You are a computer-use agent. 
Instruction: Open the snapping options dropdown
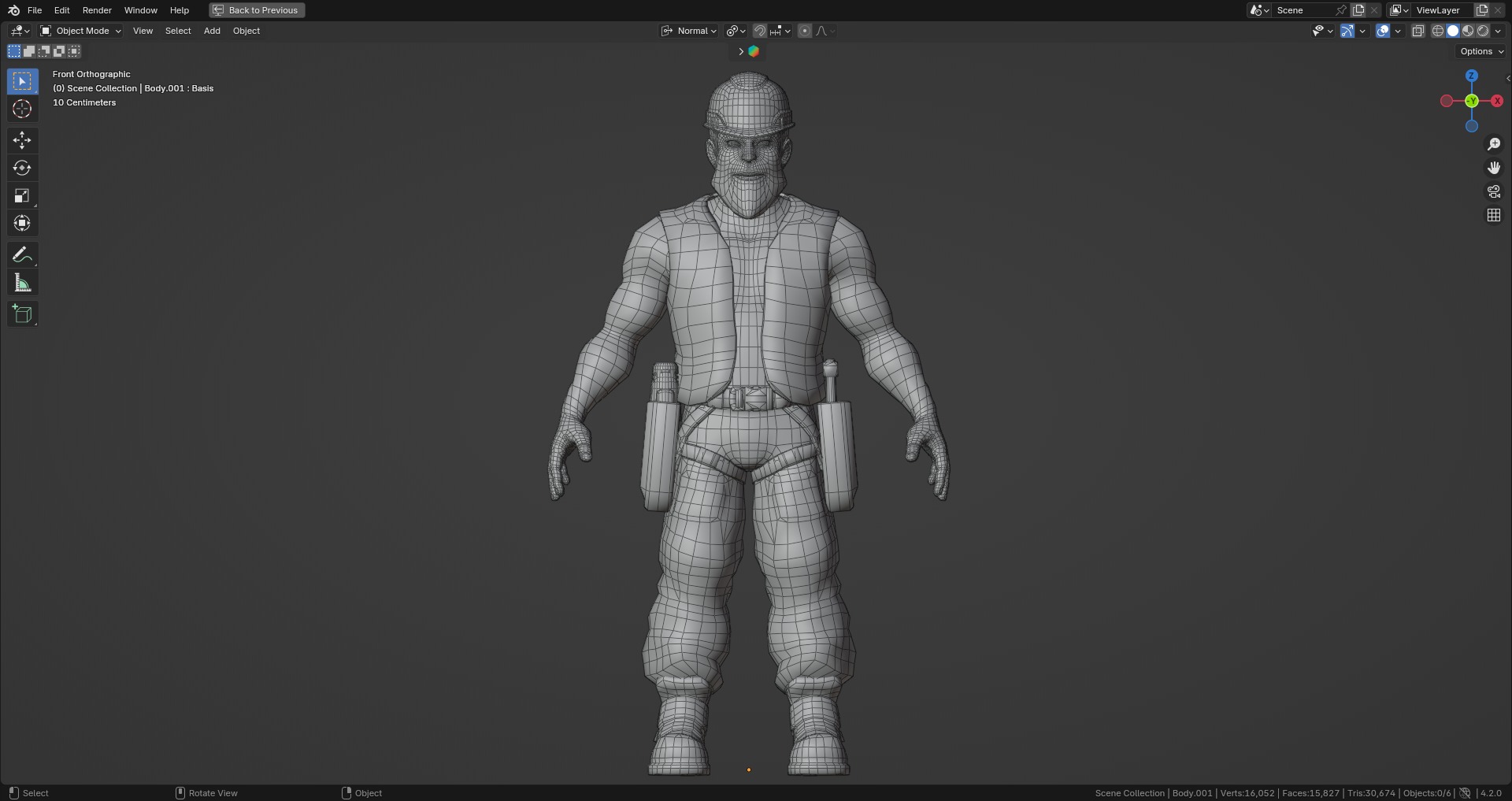tap(780, 31)
